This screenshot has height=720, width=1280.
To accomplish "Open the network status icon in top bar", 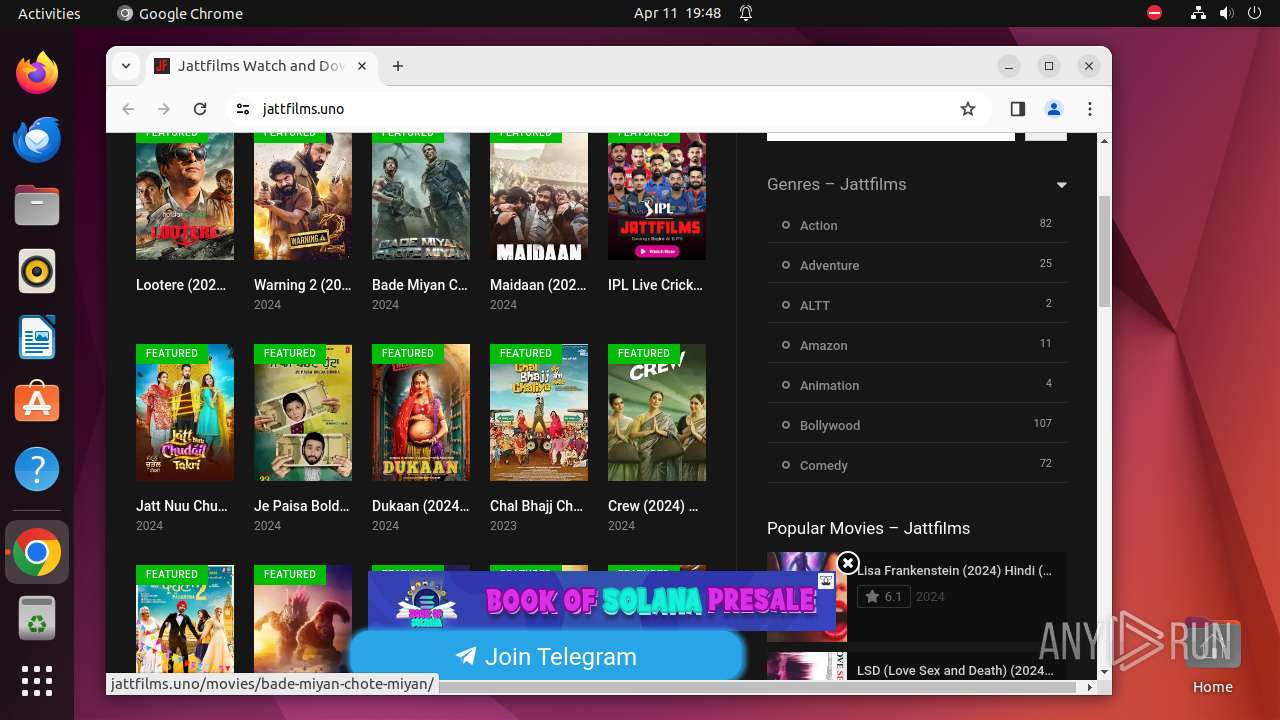I will coord(1198,13).
